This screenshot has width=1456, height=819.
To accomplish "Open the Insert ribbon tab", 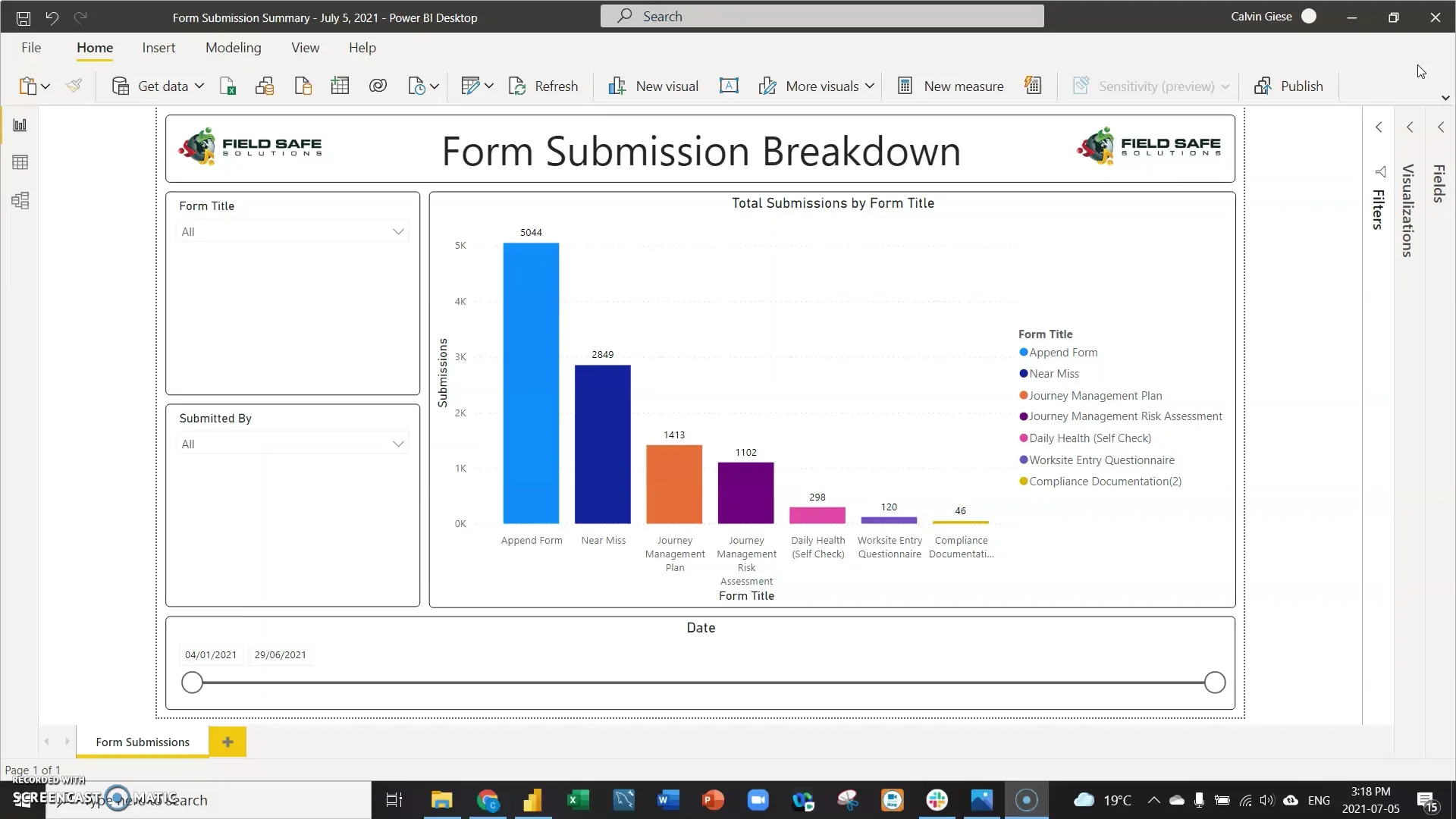I will point(158,48).
